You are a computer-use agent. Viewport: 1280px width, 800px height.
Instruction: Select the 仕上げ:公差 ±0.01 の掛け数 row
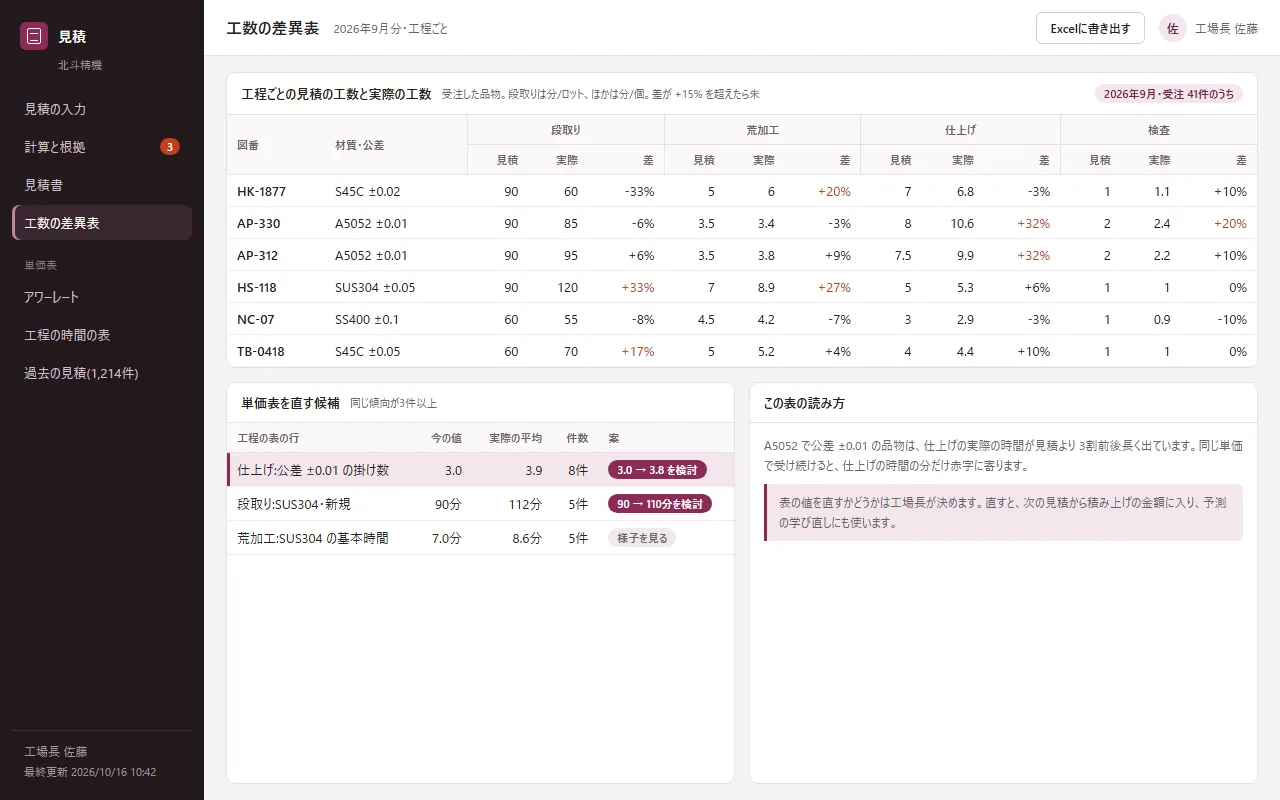[480, 470]
